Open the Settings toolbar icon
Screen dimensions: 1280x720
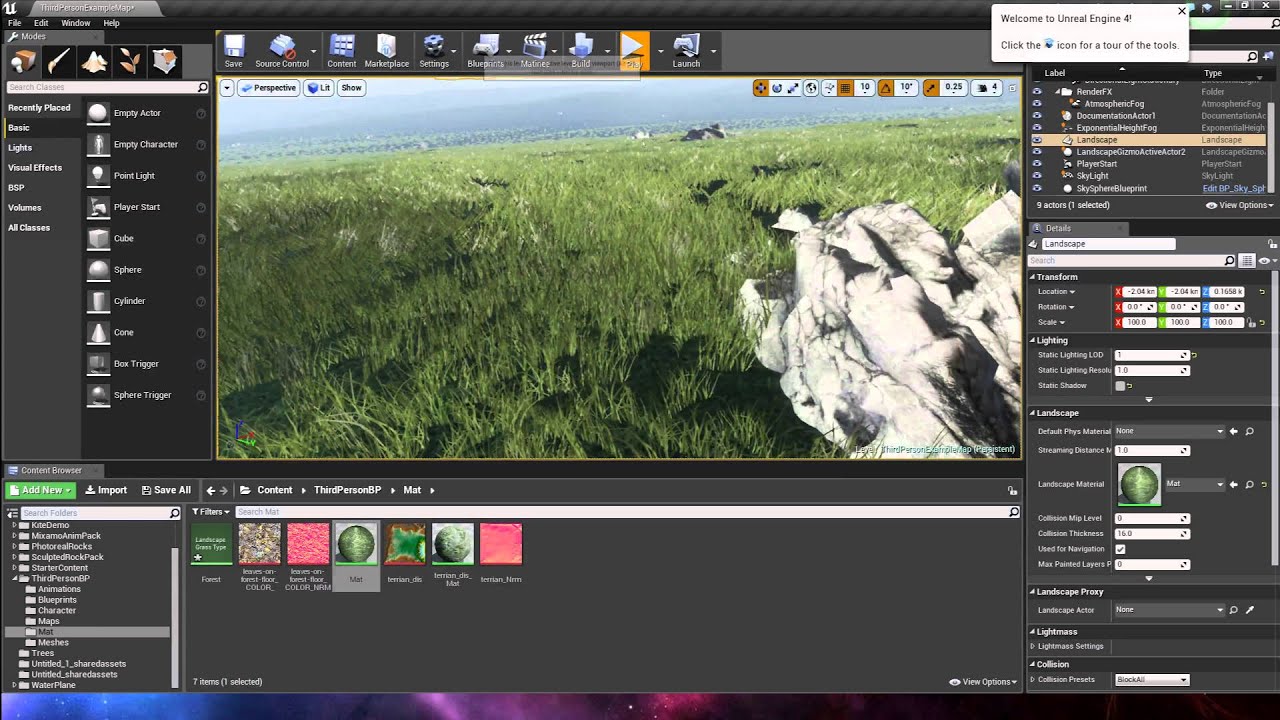[x=434, y=51]
